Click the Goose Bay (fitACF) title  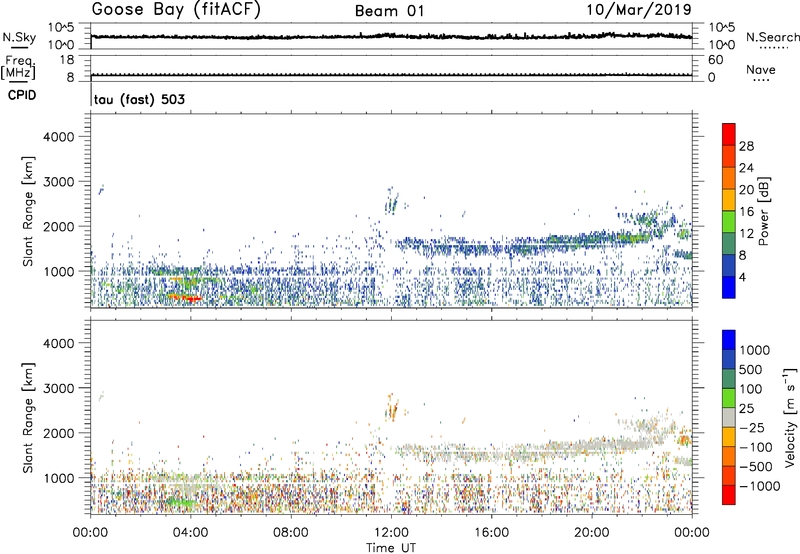coord(176,10)
